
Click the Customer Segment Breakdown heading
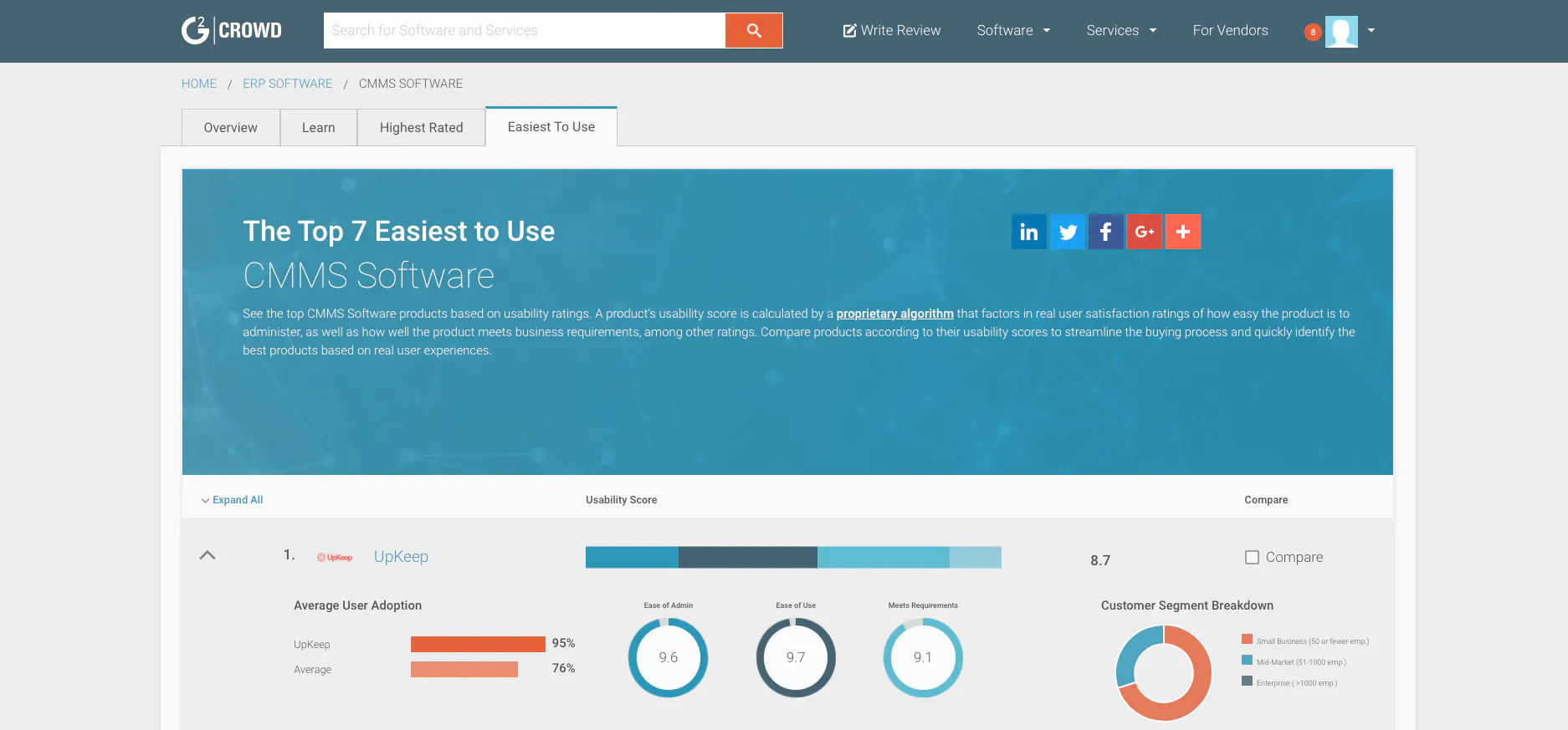click(x=1187, y=605)
